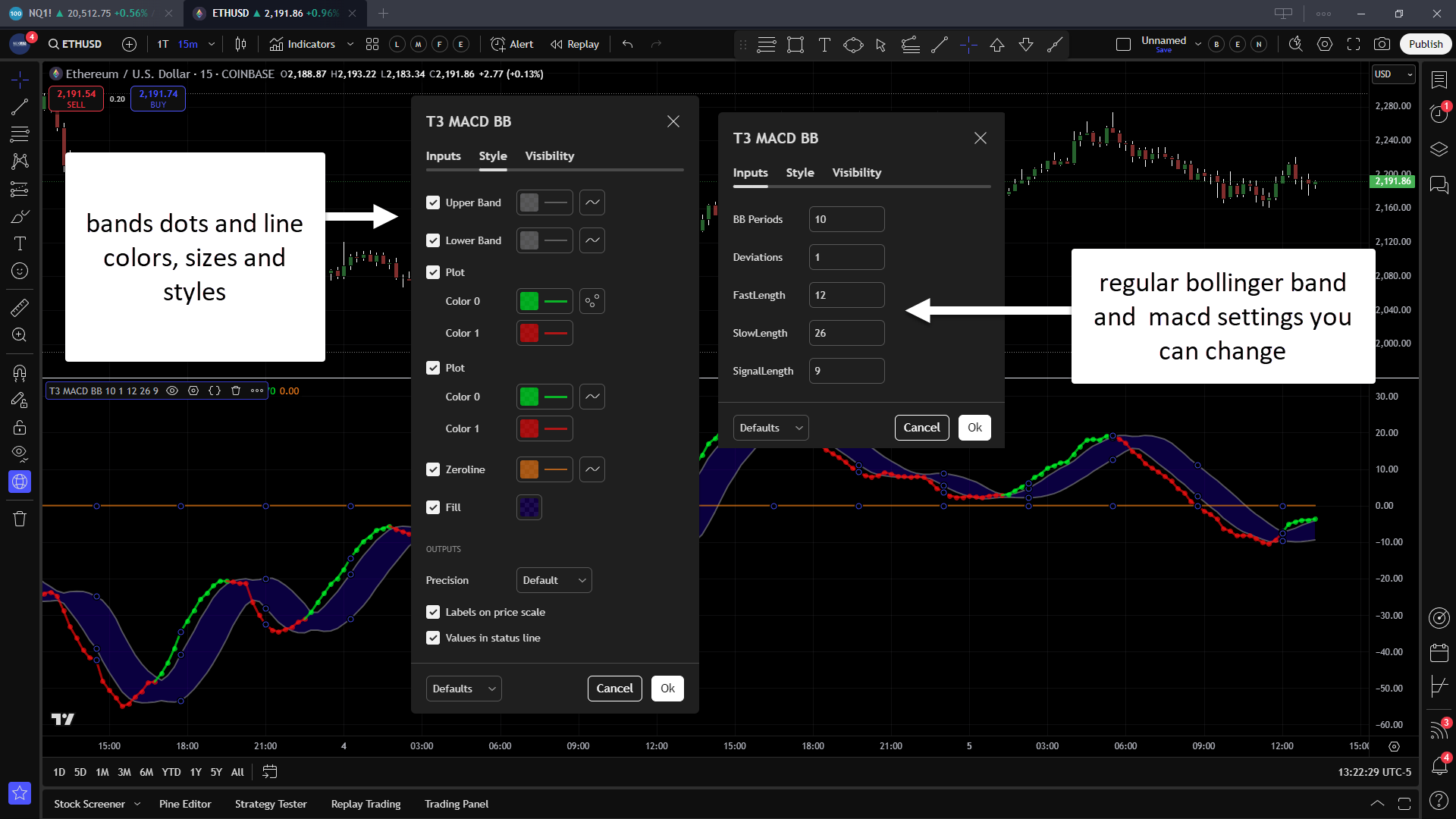Image resolution: width=1456 pixels, height=819 pixels.
Task: Open the Pine Editor panel tab
Action: [185, 804]
